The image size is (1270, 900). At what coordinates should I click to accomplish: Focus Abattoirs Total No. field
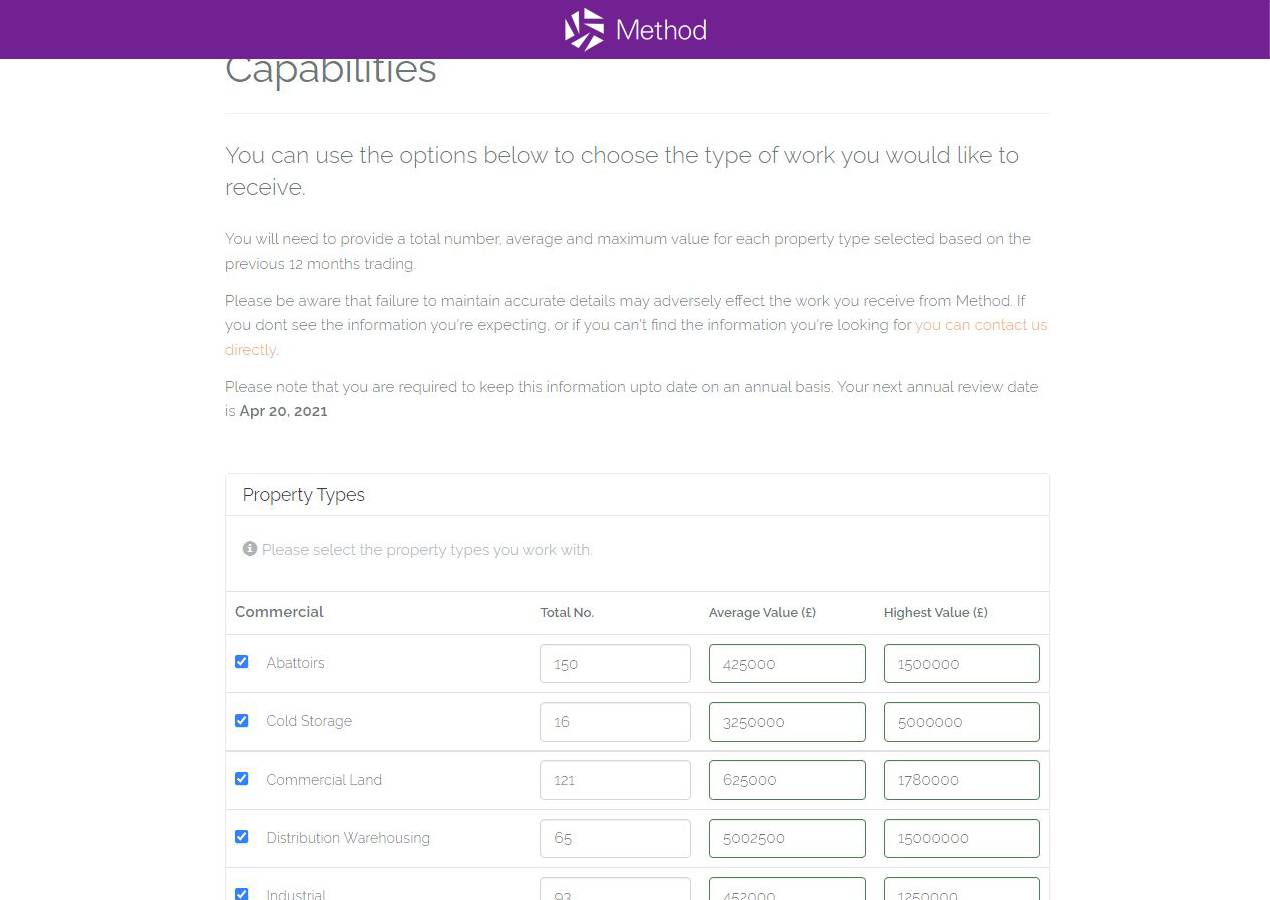point(615,664)
